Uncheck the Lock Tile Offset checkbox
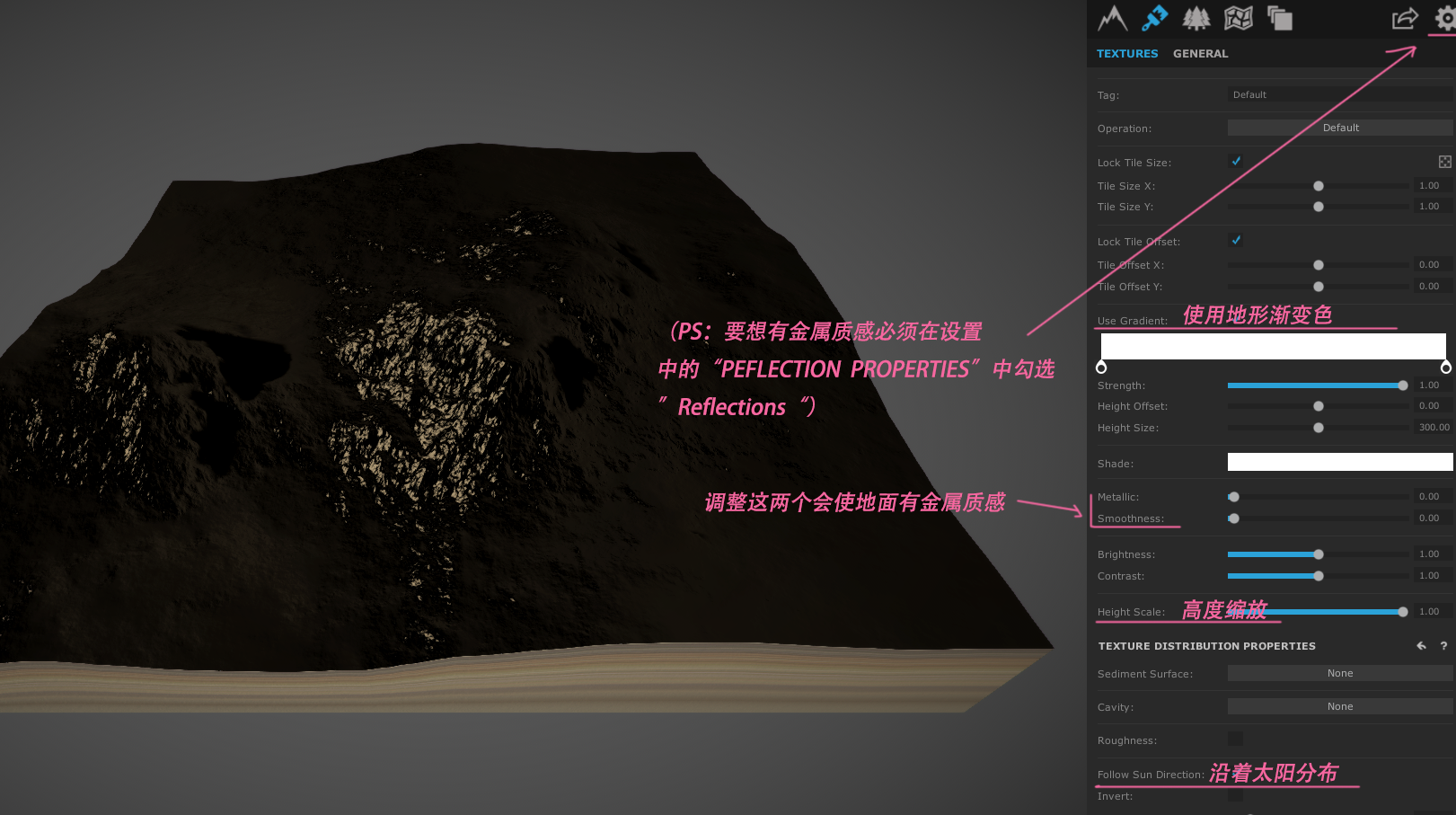The image size is (1456, 815). click(x=1236, y=241)
